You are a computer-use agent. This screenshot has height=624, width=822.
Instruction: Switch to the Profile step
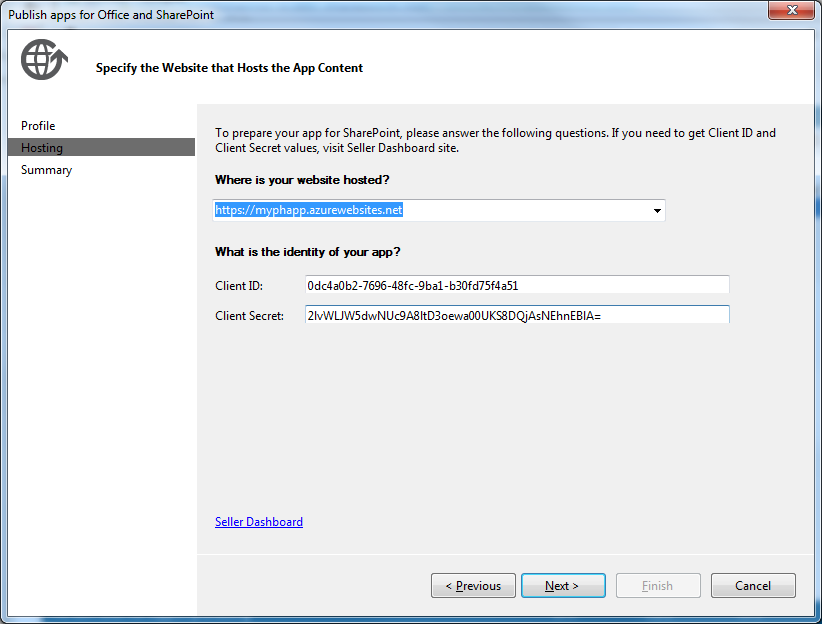tap(37, 126)
